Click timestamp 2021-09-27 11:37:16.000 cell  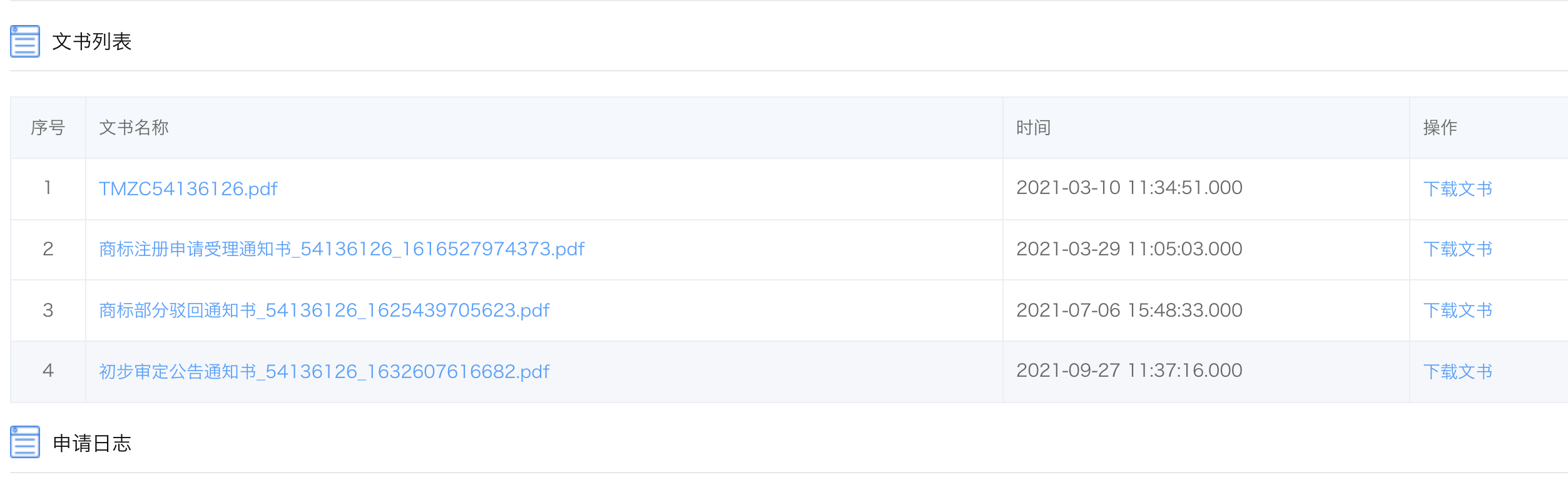click(x=1129, y=371)
